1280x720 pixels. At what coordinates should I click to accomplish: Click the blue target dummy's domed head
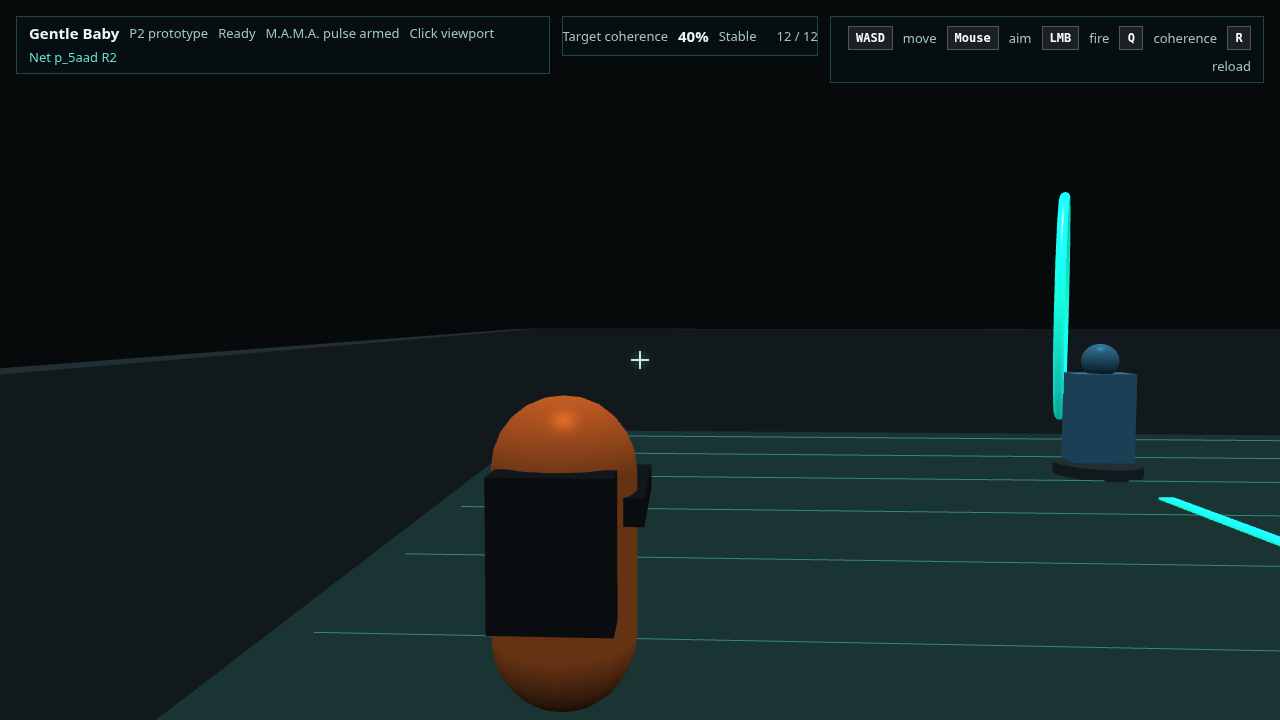click(1100, 358)
